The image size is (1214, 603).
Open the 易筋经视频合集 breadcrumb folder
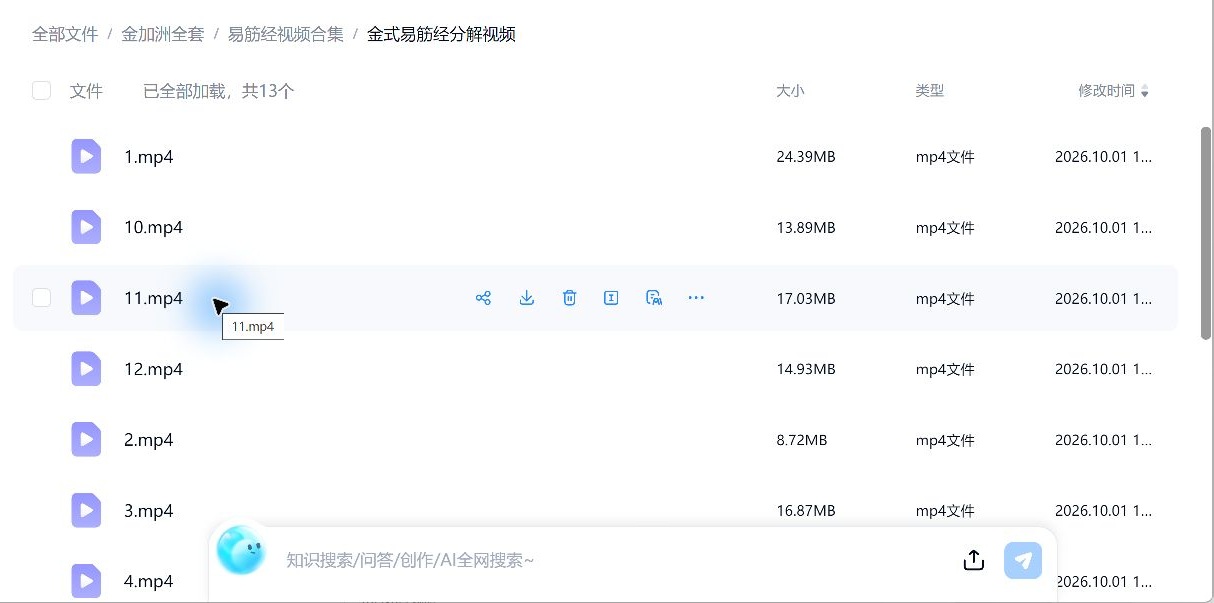point(286,34)
